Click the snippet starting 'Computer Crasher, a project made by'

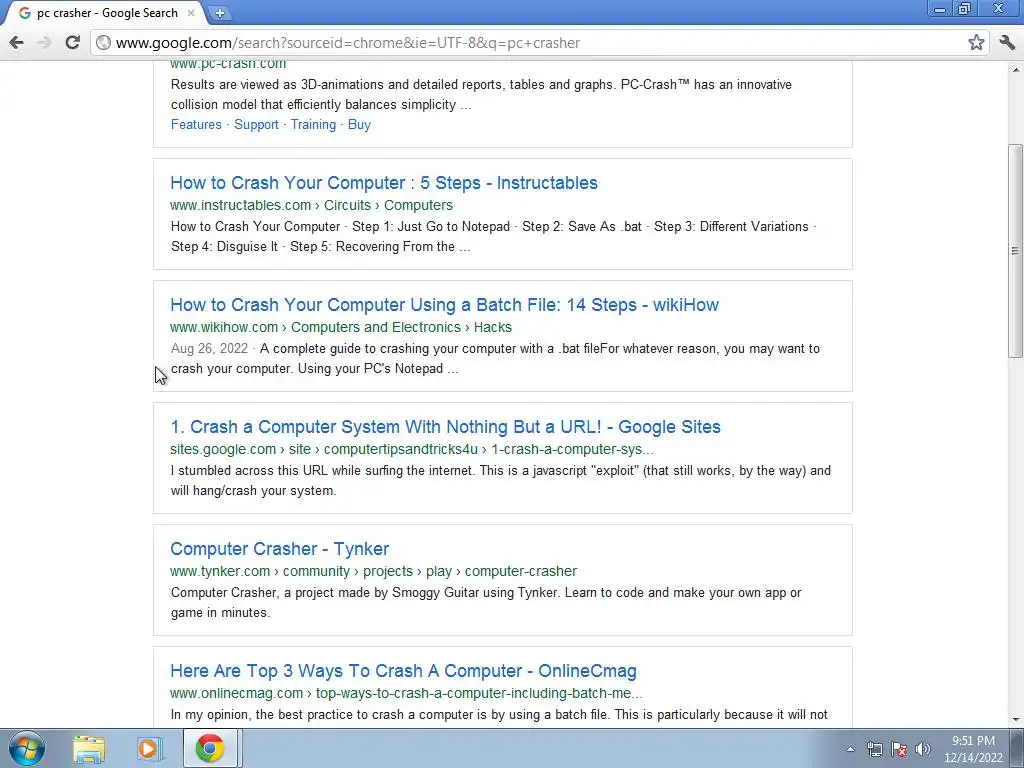pyautogui.click(x=486, y=603)
